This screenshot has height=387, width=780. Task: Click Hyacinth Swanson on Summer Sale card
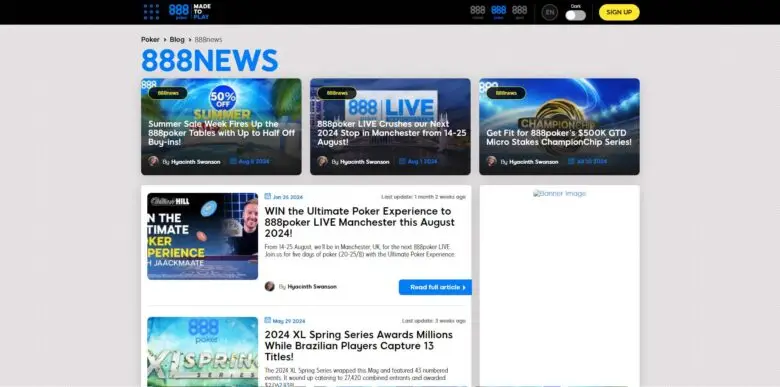(x=195, y=162)
